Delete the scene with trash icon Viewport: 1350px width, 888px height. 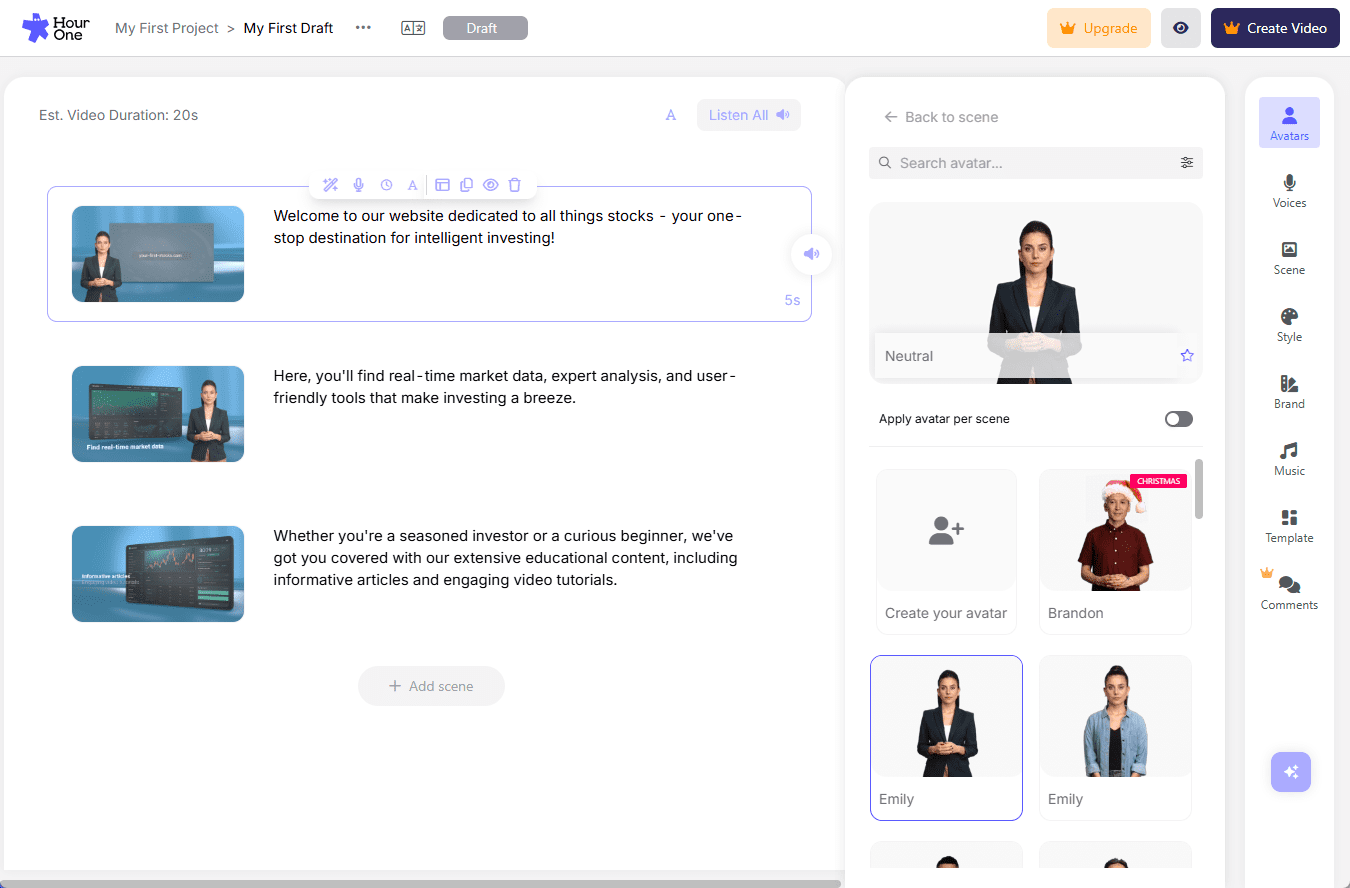point(515,185)
